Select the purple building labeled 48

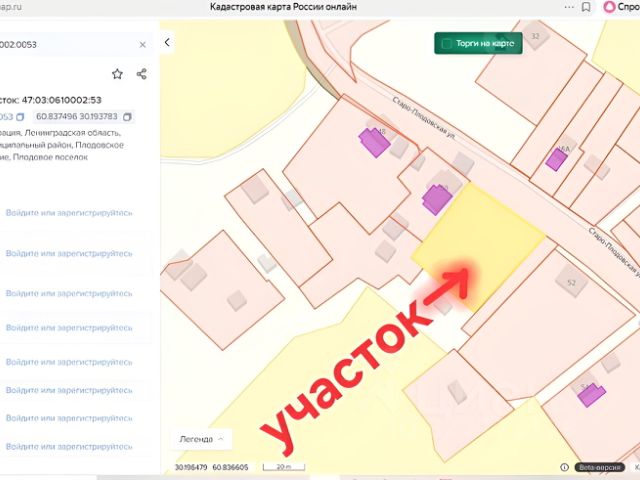pos(374,142)
